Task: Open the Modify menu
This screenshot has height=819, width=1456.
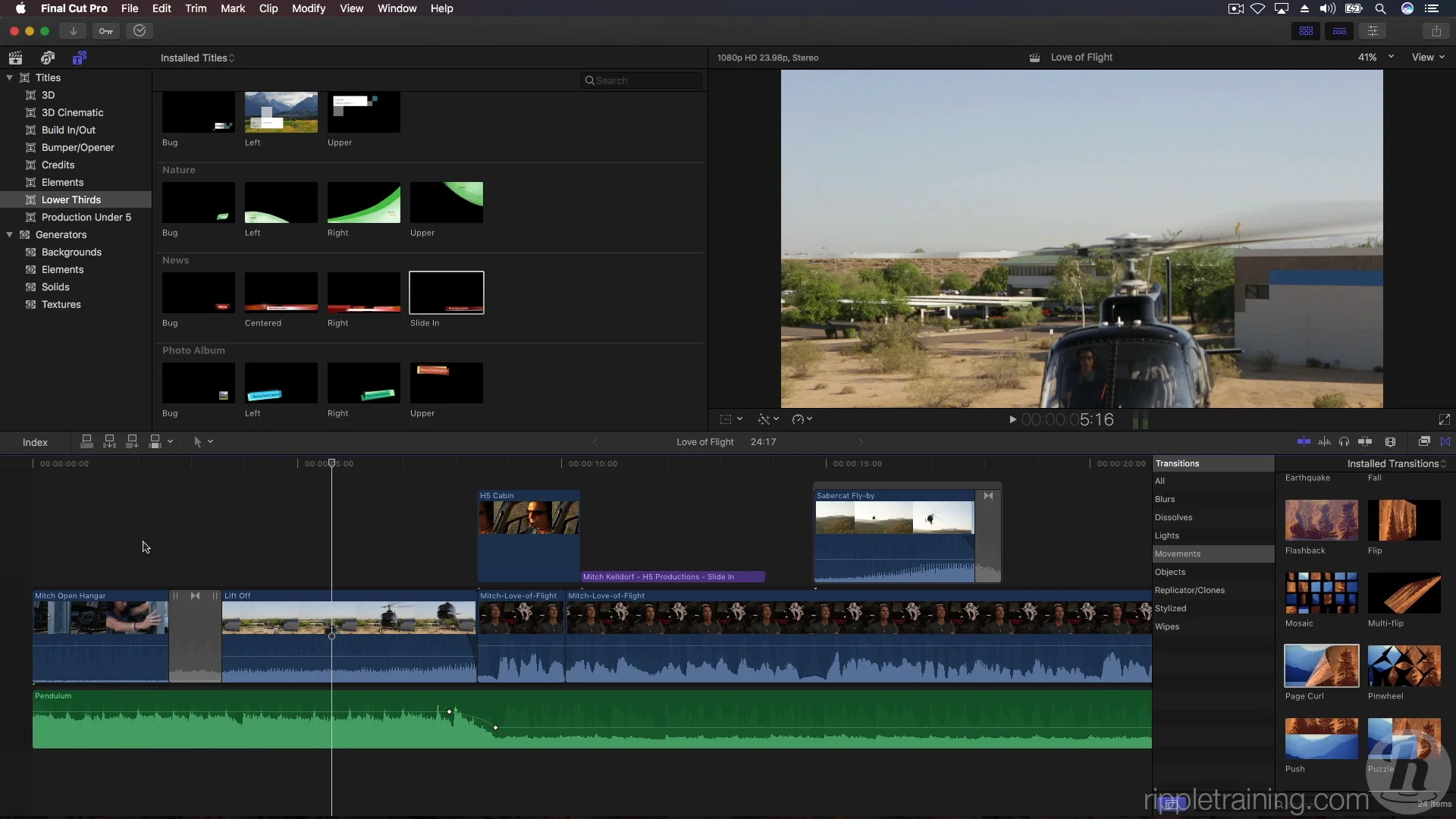Action: (x=308, y=8)
